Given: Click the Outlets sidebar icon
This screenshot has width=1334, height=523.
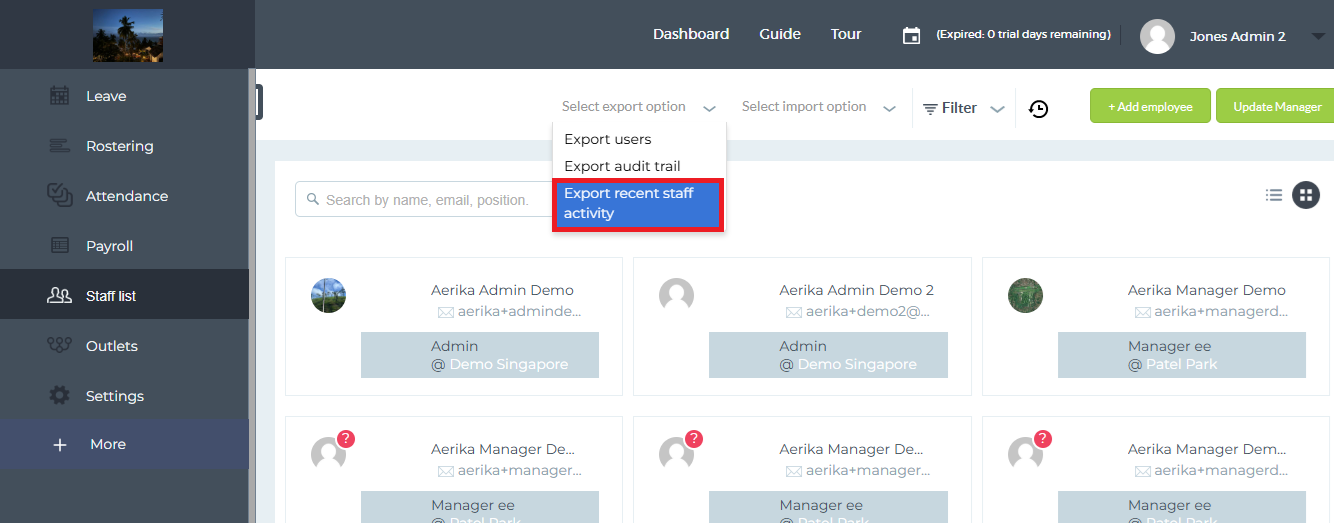Looking at the screenshot, I should [x=60, y=346].
